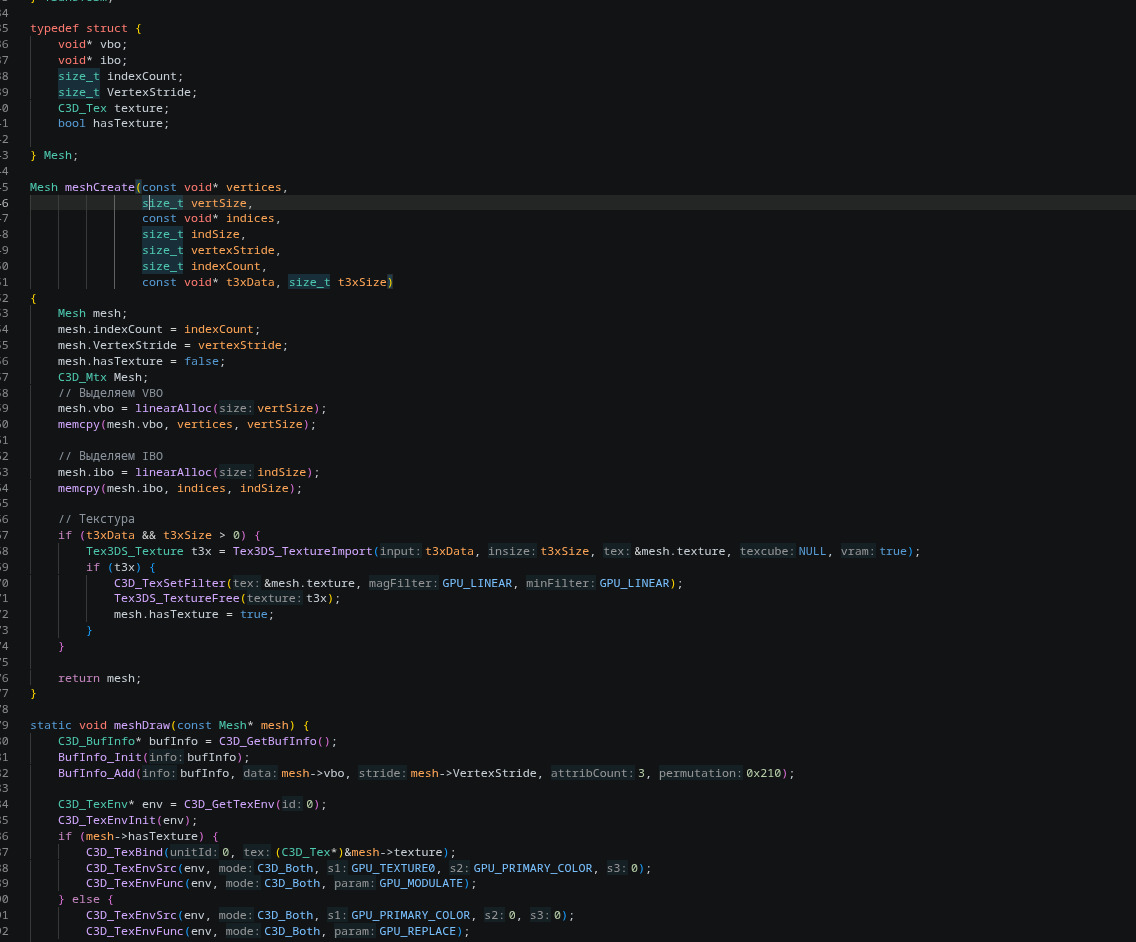Click the 'static void meshDraw' function name

point(142,725)
